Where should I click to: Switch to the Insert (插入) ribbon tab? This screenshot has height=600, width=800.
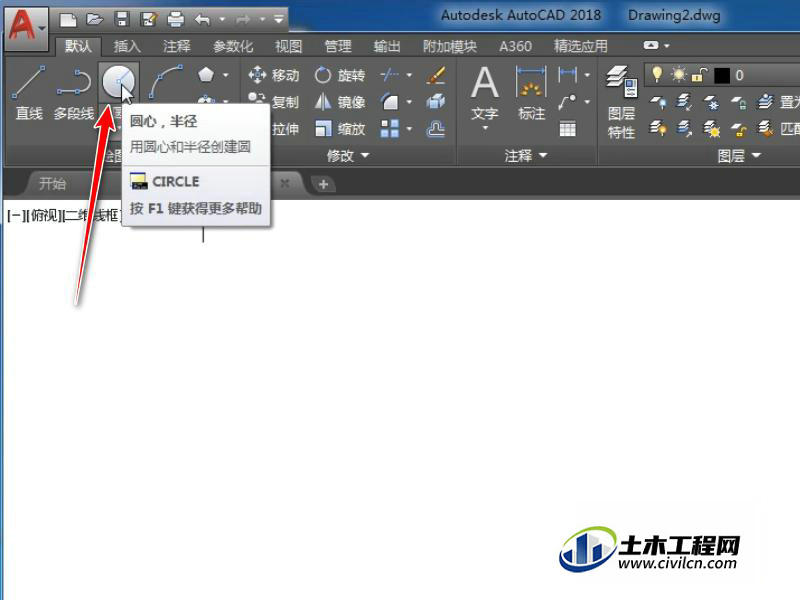click(x=127, y=46)
